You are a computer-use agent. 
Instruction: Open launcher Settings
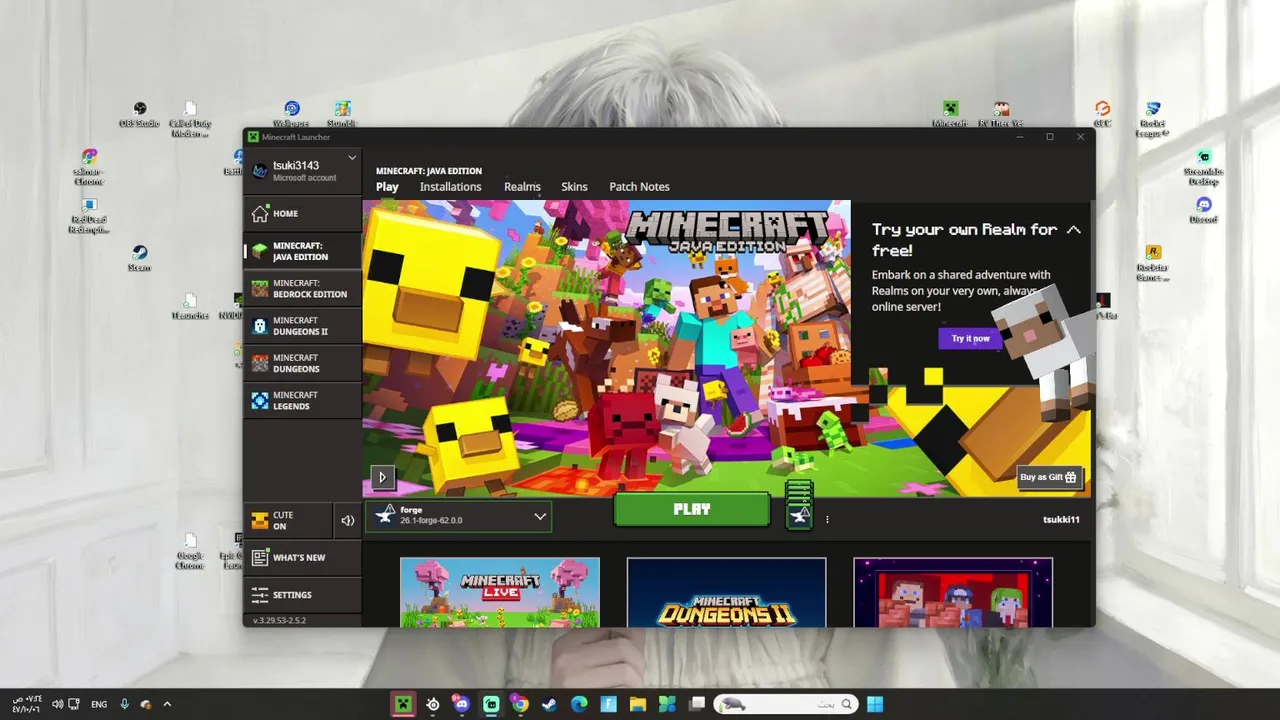(302, 595)
